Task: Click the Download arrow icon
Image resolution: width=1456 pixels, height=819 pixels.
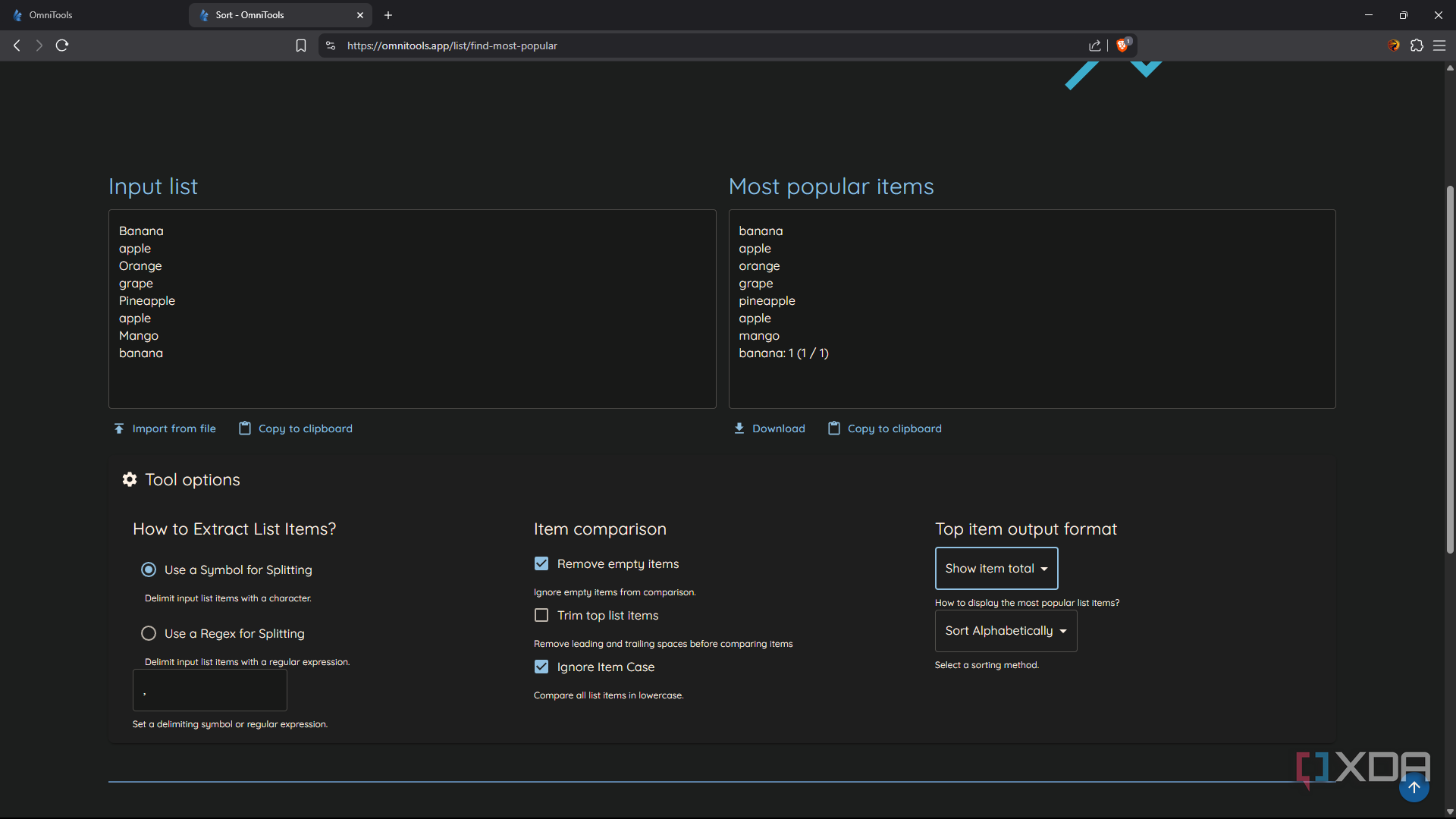Action: pos(739,428)
